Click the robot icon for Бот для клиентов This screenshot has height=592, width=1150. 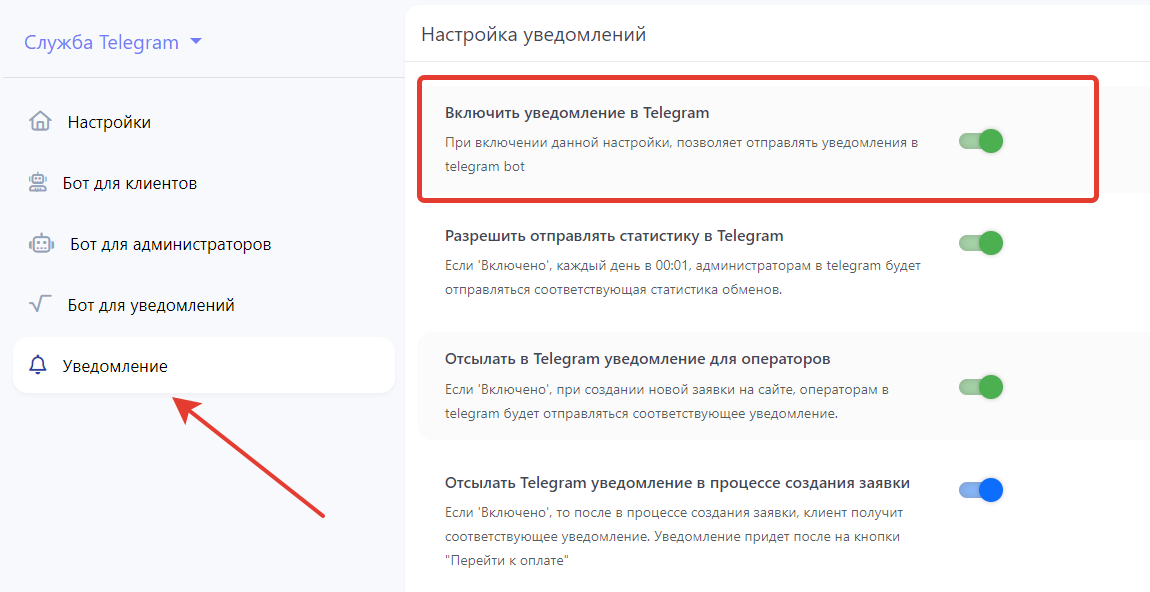click(38, 183)
